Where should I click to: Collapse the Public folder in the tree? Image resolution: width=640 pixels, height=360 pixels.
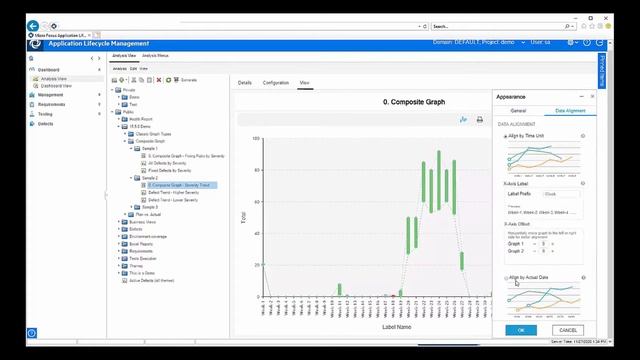click(x=112, y=112)
